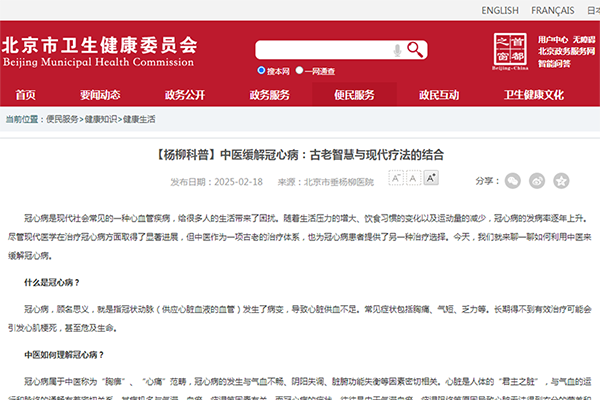Increase font size with A+ icon

coord(430,178)
